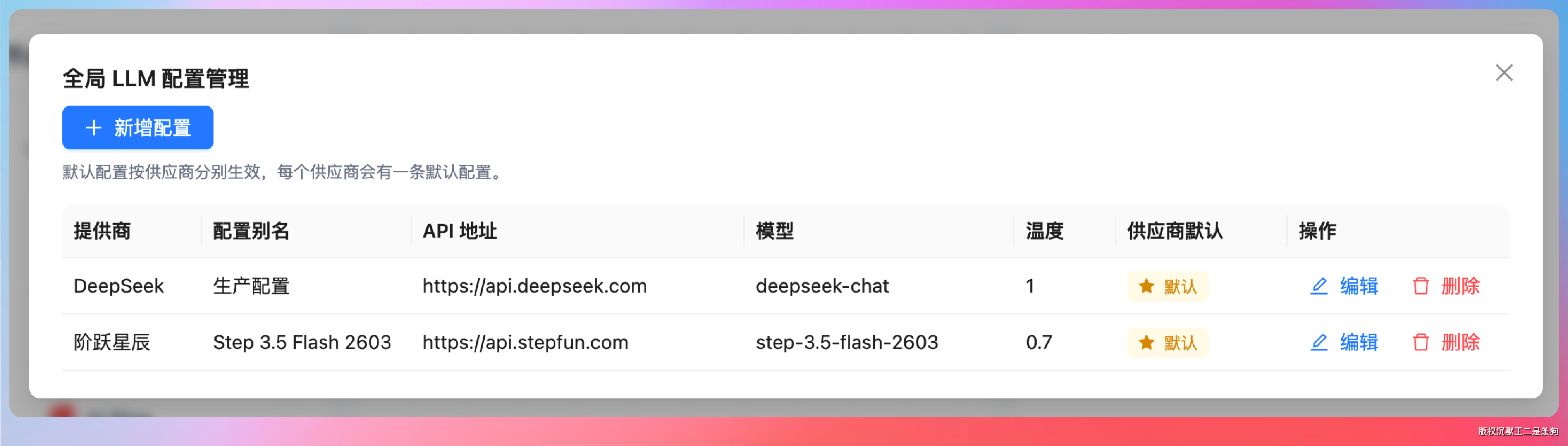
Task: Click the trash icon for DeepSeek row
Action: (x=1421, y=286)
